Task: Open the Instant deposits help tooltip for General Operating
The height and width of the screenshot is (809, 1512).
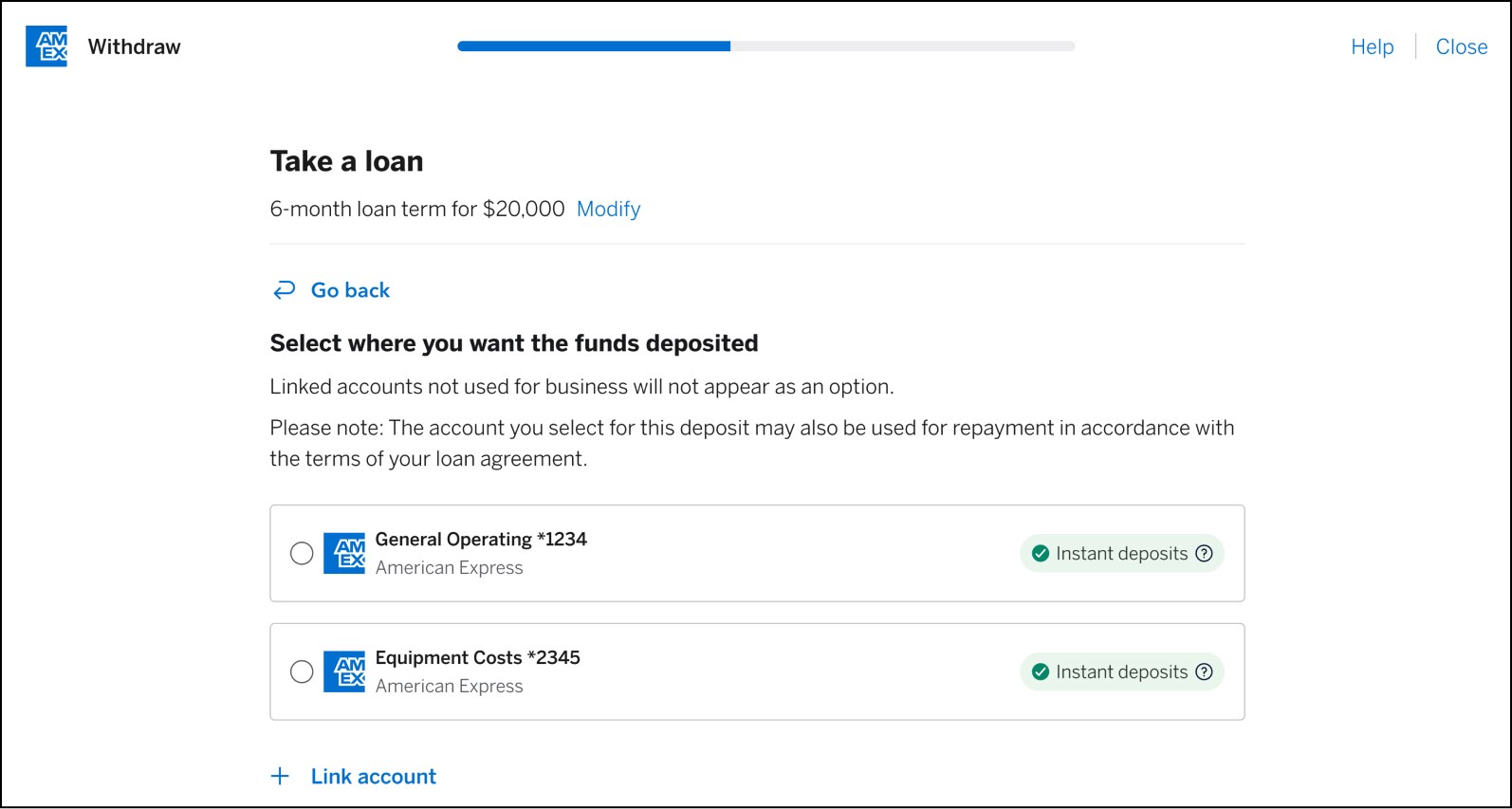Action: 1203,553
